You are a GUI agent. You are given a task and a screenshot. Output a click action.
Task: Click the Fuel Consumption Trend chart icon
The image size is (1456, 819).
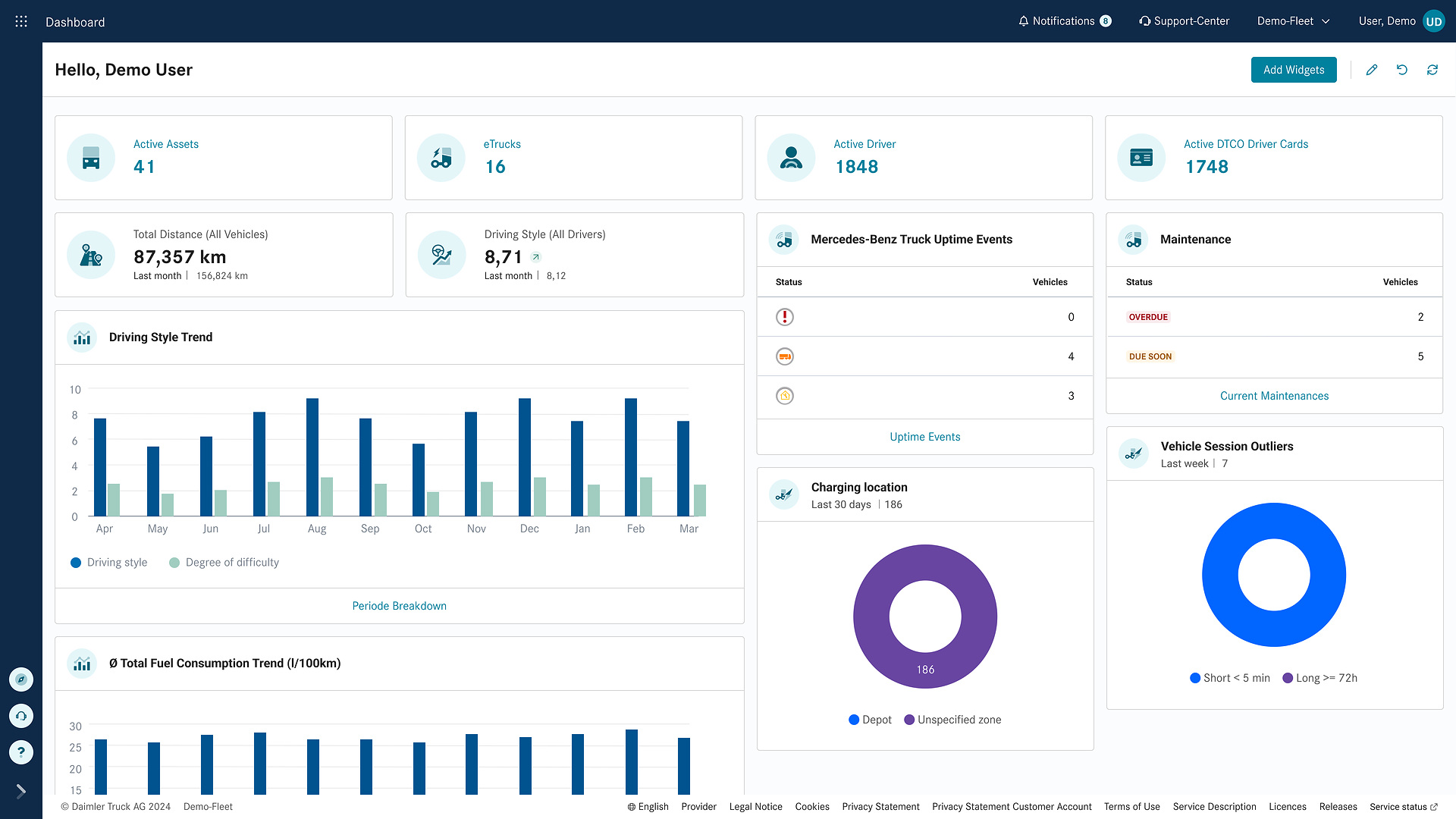[x=82, y=664]
